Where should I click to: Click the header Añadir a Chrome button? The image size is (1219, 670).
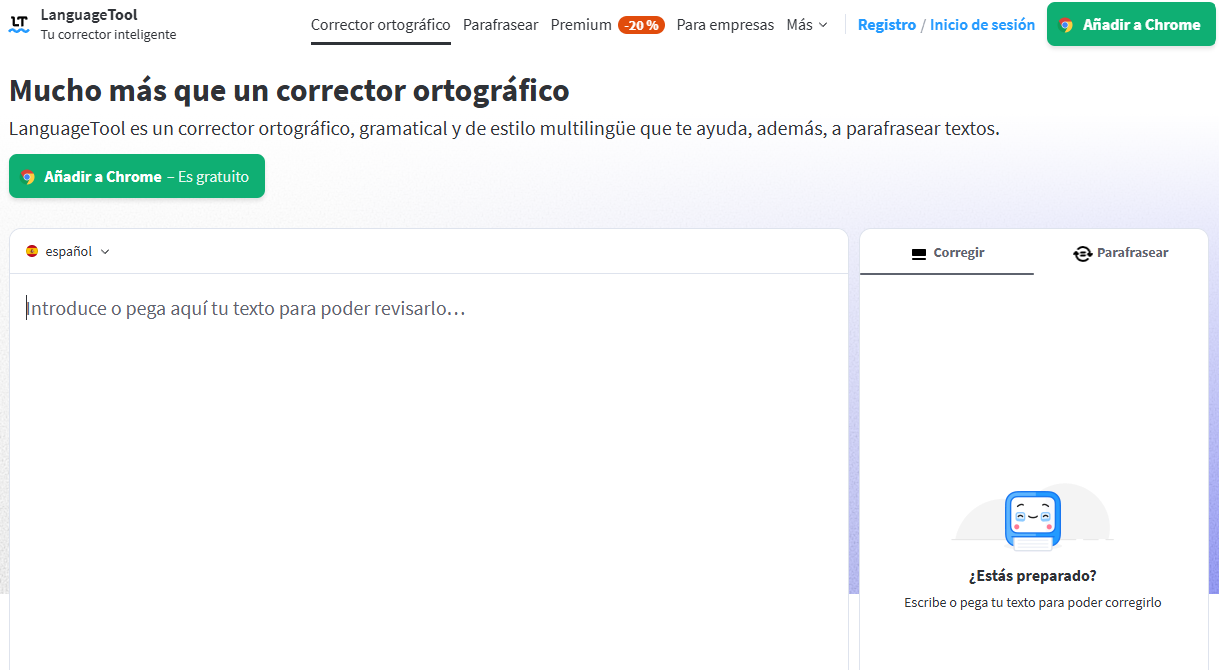pyautogui.click(x=1131, y=25)
